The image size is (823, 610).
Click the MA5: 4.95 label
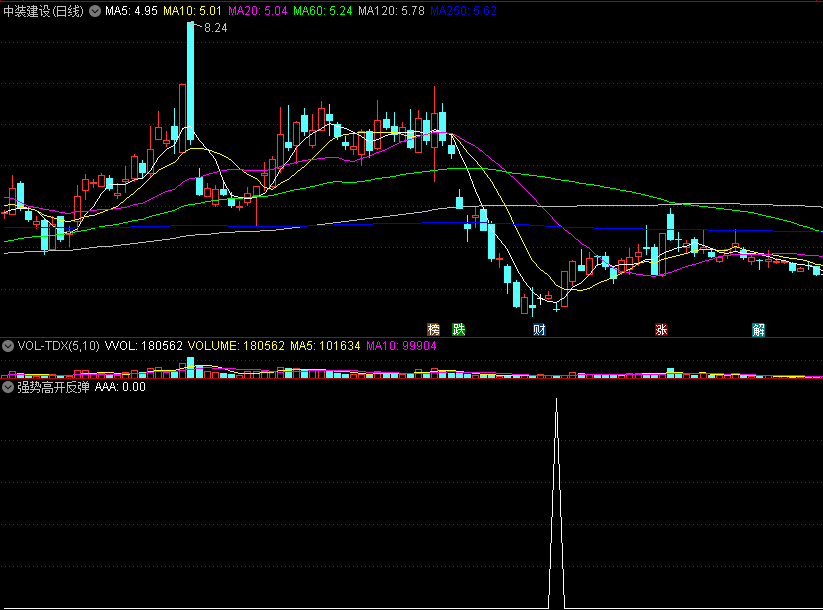131,11
